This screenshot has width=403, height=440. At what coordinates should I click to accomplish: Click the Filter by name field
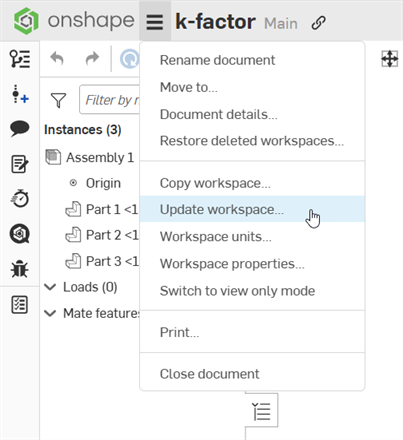tap(110, 100)
